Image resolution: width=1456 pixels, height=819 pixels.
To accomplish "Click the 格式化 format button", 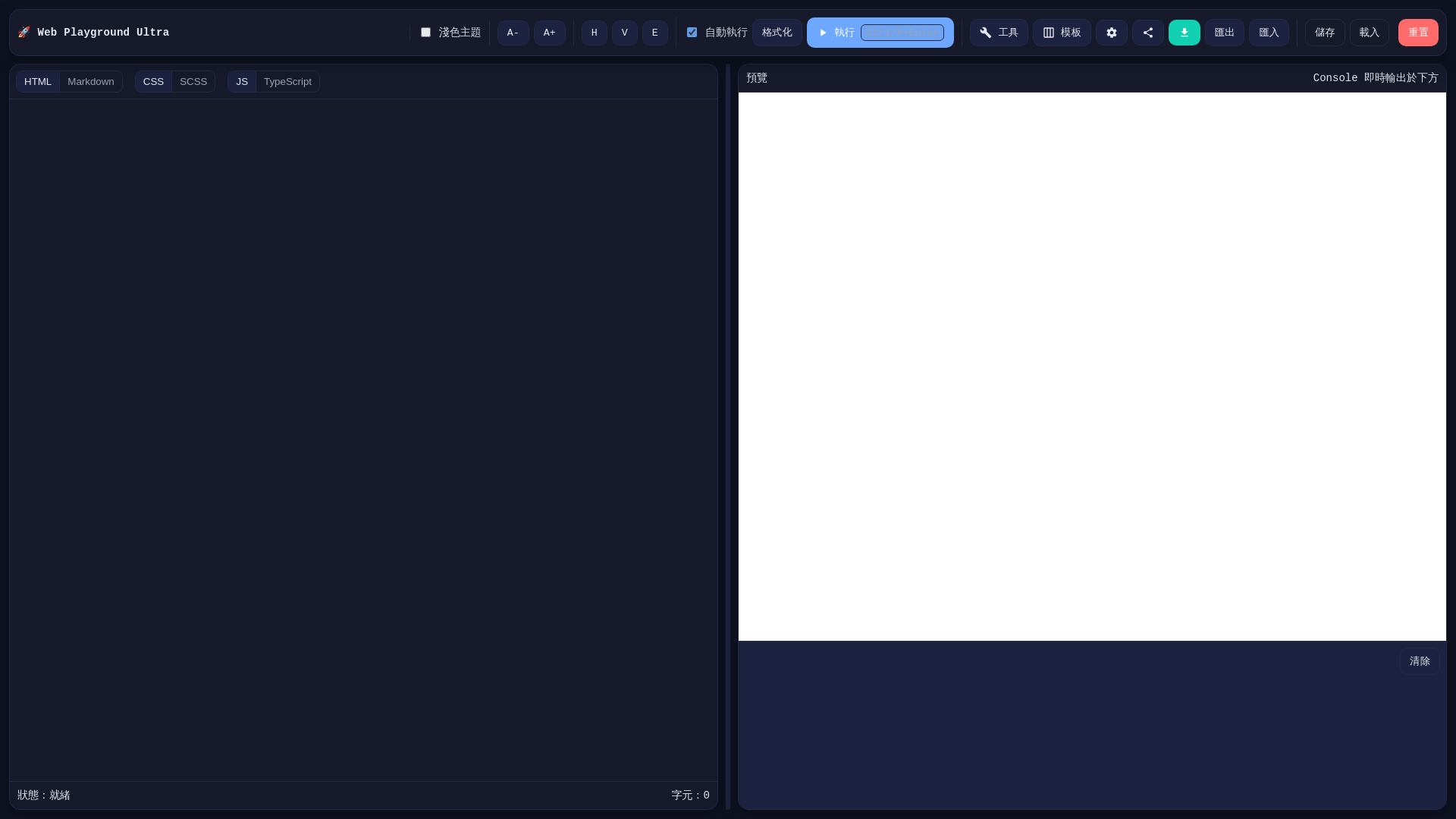I will tap(777, 33).
